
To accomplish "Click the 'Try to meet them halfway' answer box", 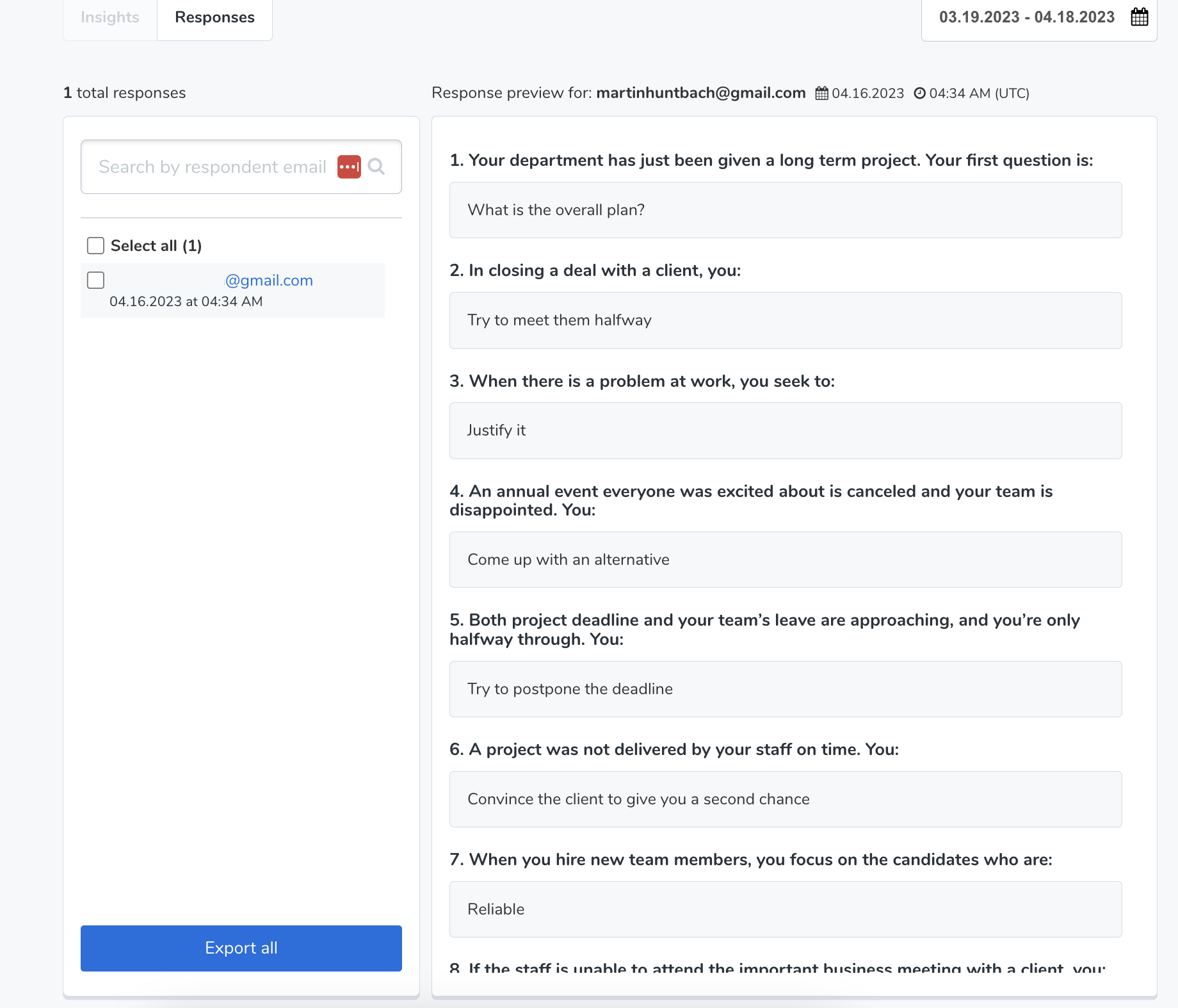I will [786, 320].
